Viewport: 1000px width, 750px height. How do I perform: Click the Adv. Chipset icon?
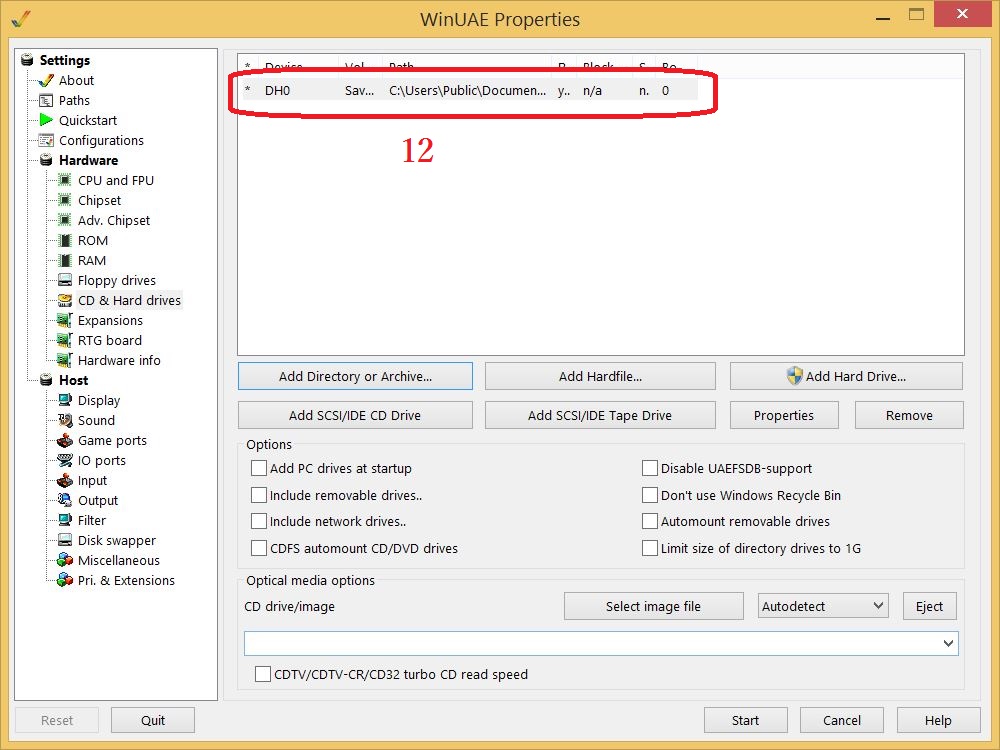(64, 220)
